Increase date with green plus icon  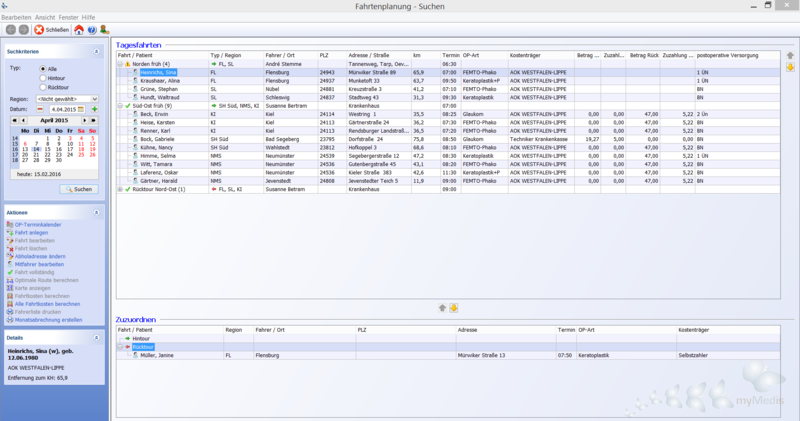click(x=94, y=109)
